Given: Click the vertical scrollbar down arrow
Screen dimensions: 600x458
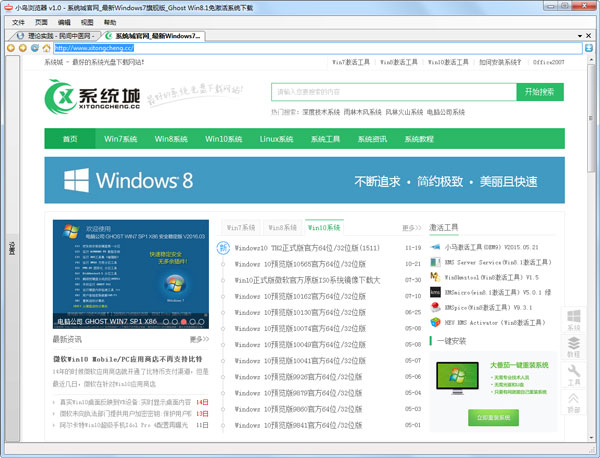Looking at the screenshot, I should click(x=591, y=437).
